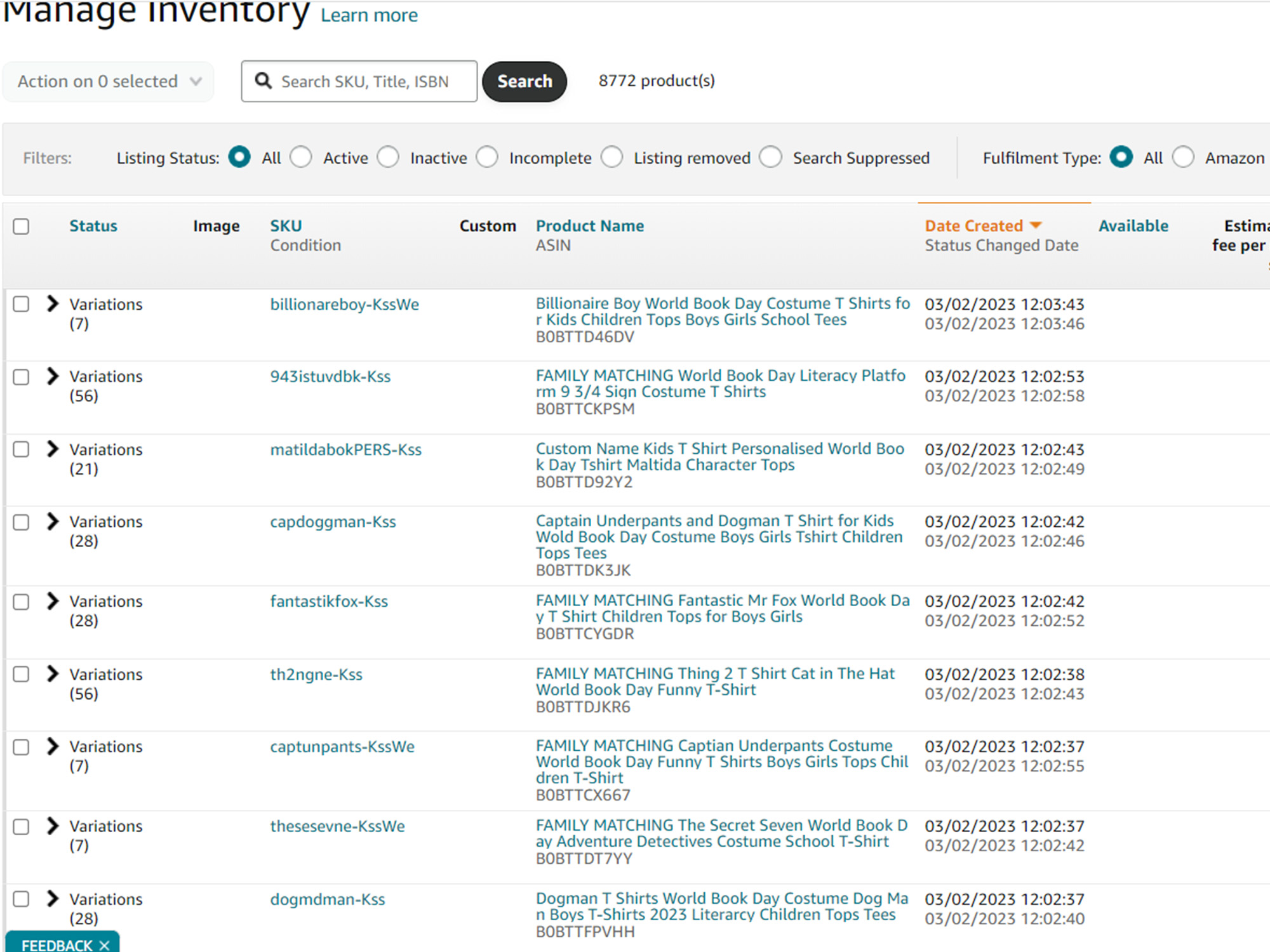Image resolution: width=1270 pixels, height=952 pixels.
Task: Open the Action on 0 selected dropdown
Action: (x=109, y=81)
